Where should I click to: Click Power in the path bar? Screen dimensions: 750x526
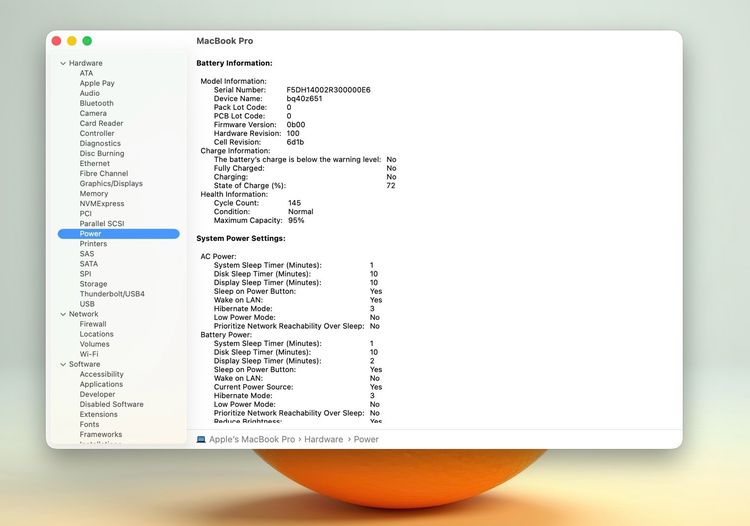[366, 439]
